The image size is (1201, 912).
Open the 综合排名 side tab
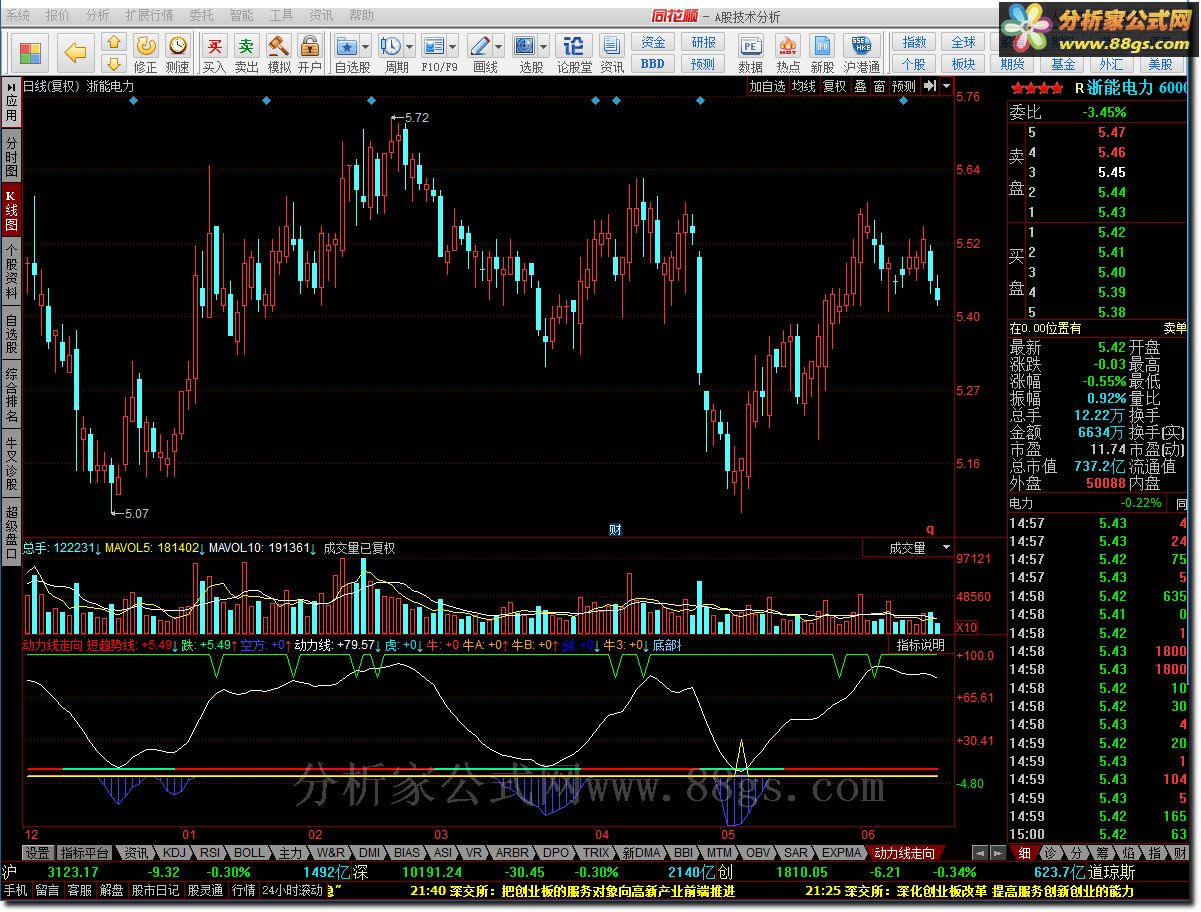[x=11, y=394]
